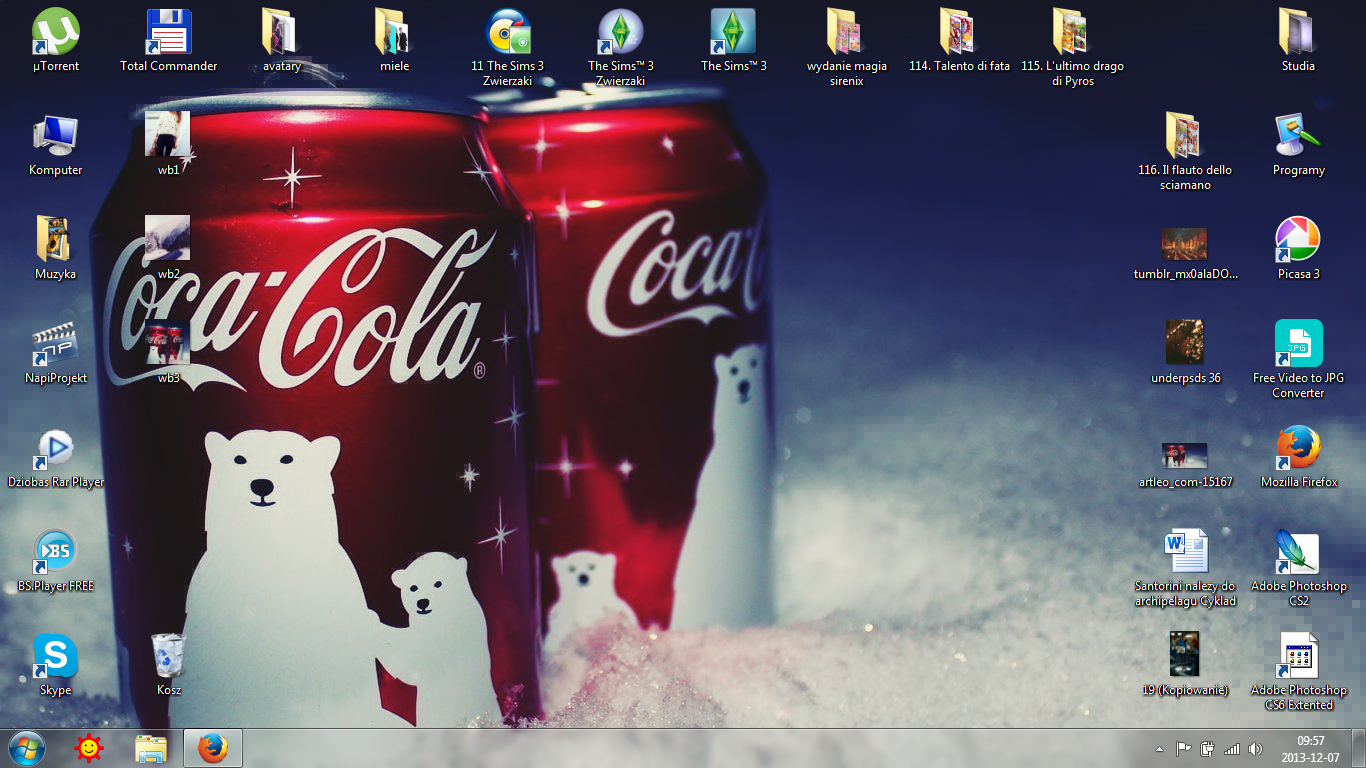The height and width of the screenshot is (768, 1366).
Task: Select the 114. Talento di fata folder
Action: (x=959, y=40)
